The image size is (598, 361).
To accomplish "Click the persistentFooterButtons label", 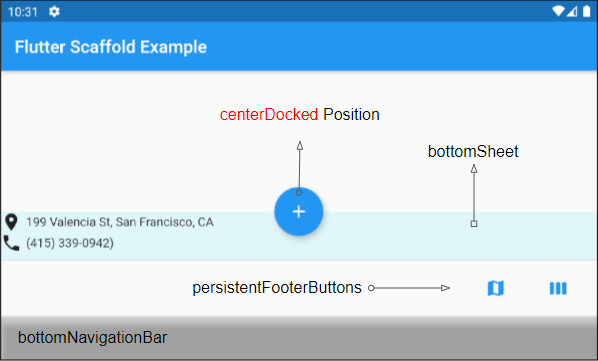I will [x=277, y=288].
